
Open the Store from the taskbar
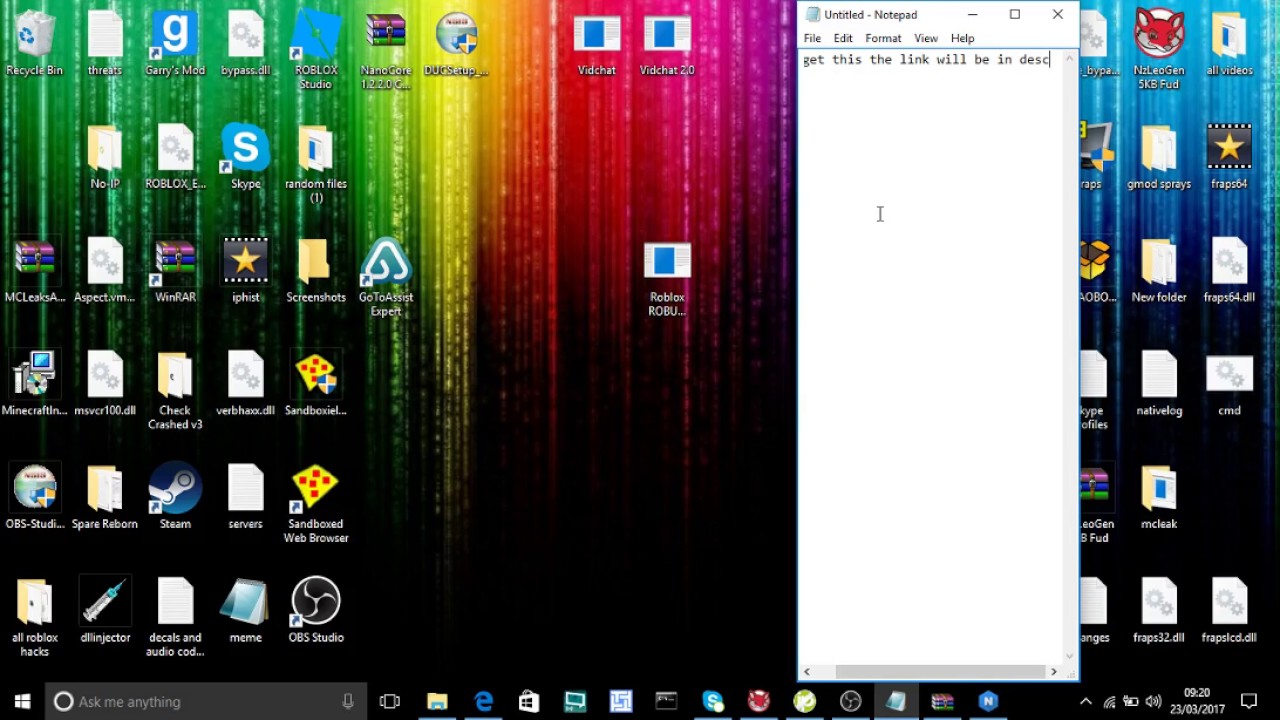(529, 701)
